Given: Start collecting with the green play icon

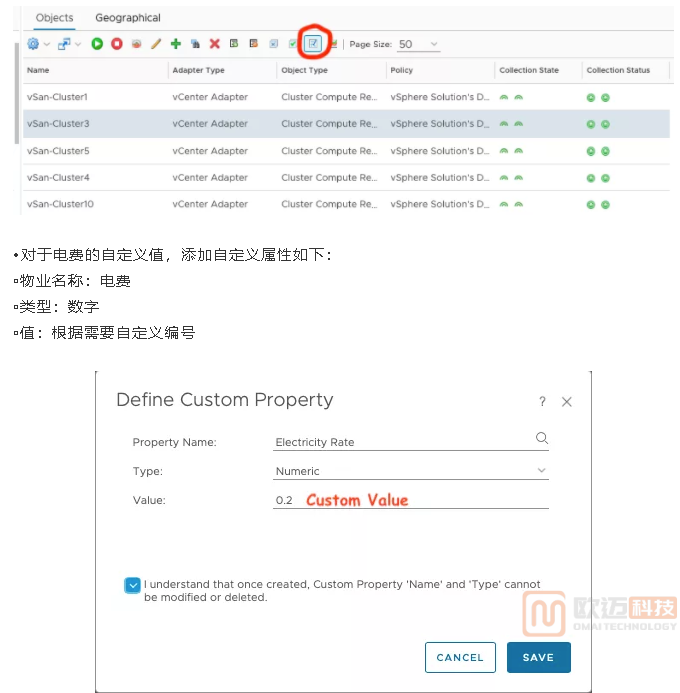Looking at the screenshot, I should [97, 44].
